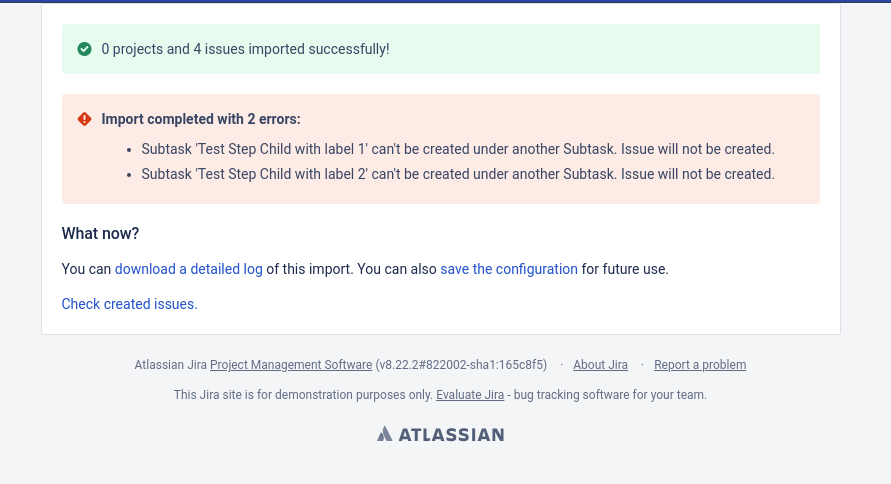This screenshot has height=484, width=891.
Task: Click the red error warning icon
Action: (x=84, y=119)
